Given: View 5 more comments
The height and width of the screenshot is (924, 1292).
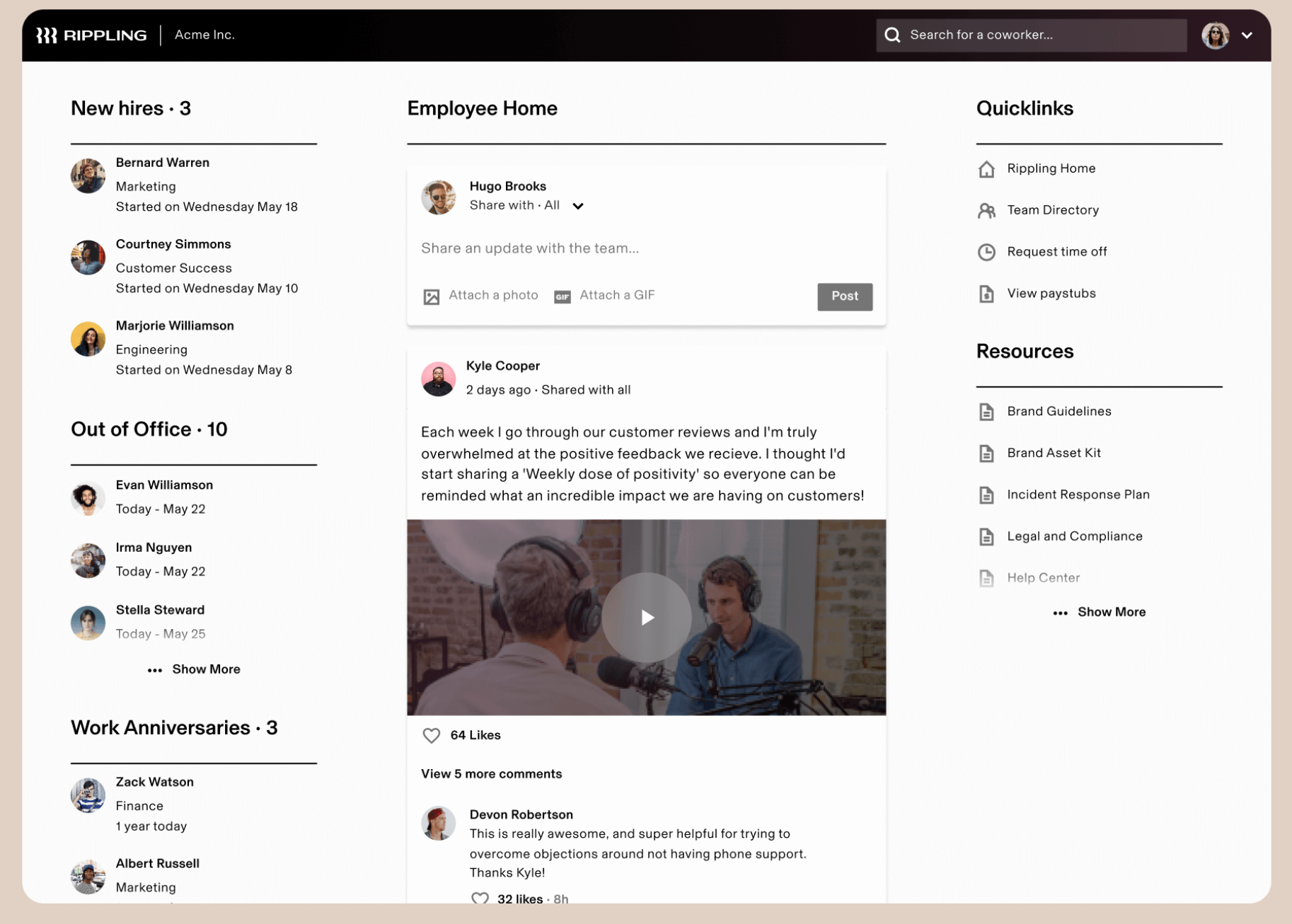Looking at the screenshot, I should [x=491, y=774].
